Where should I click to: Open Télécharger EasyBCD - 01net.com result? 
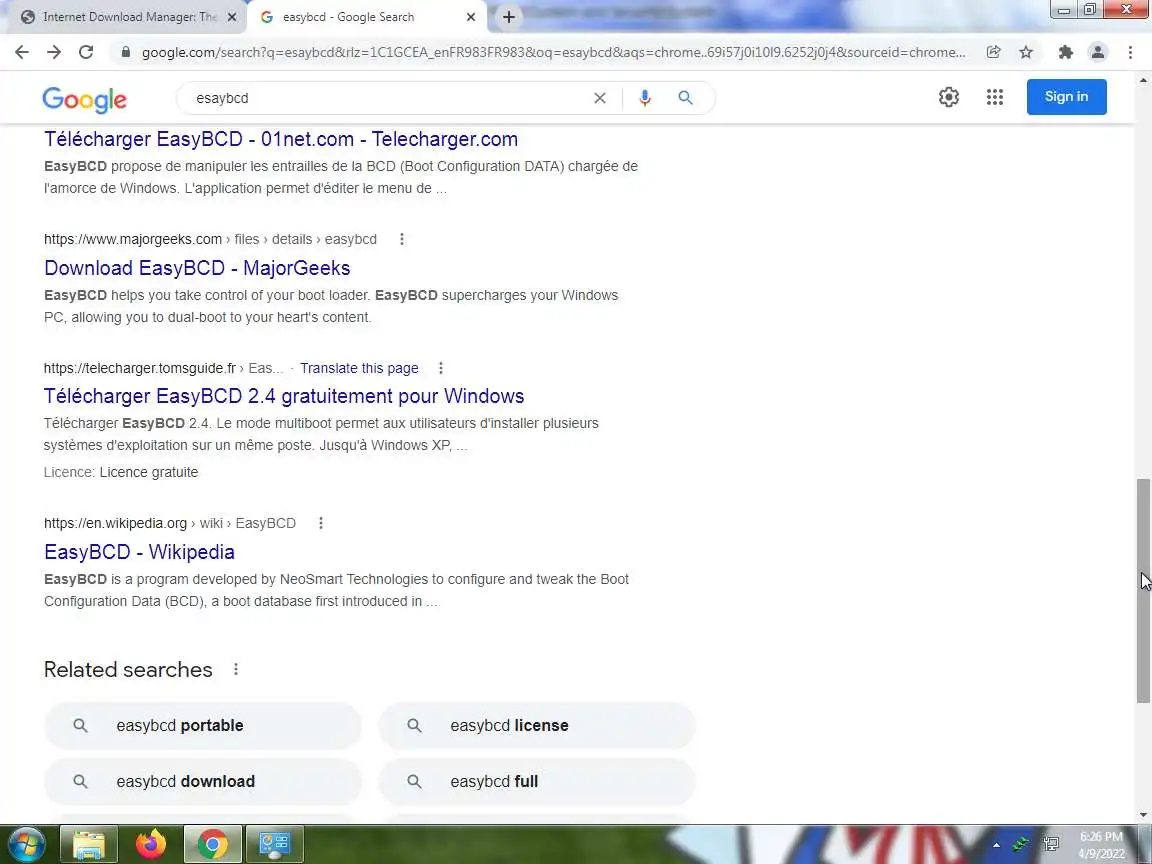(x=281, y=139)
